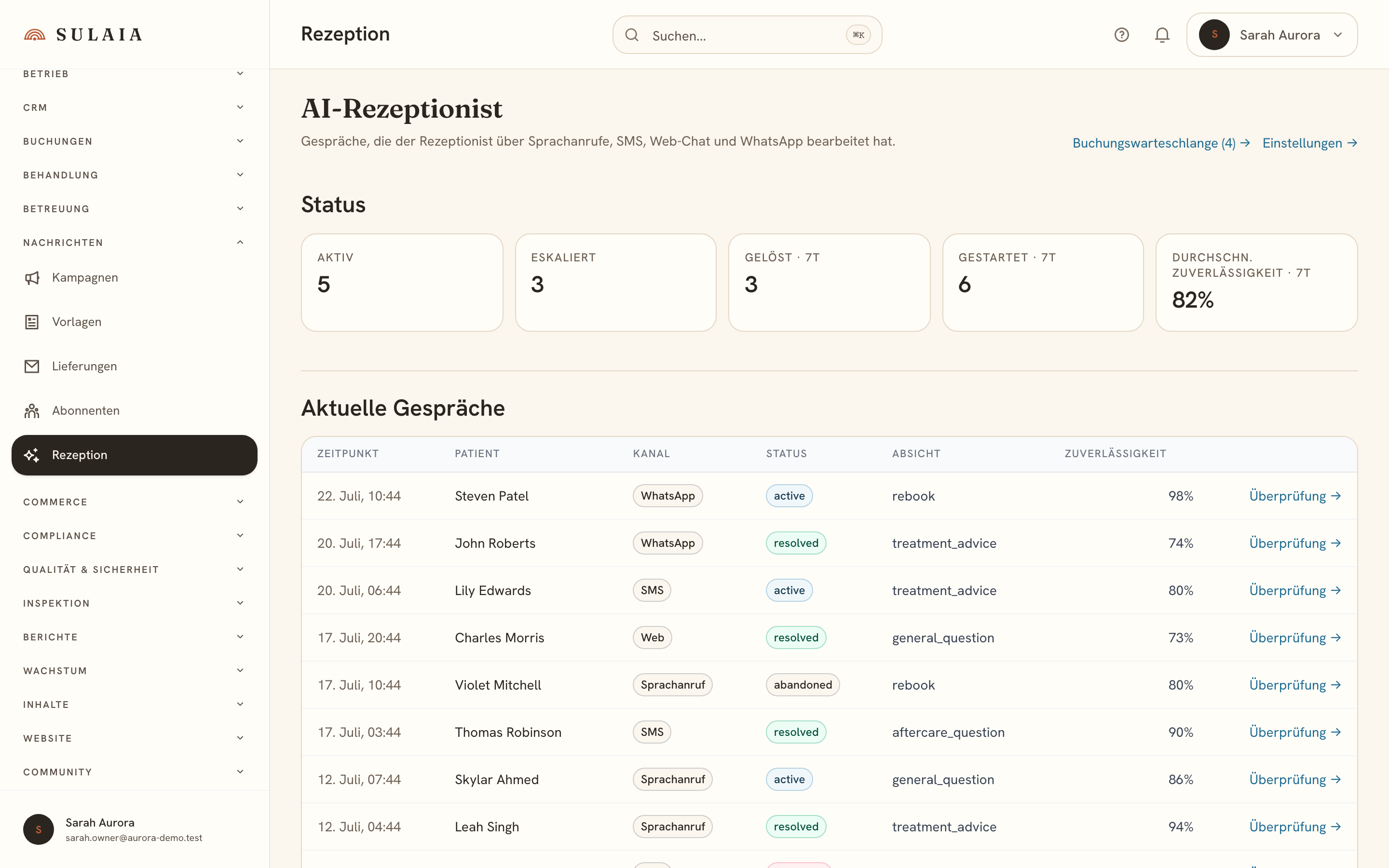Click the Abonnenten people icon
1389x868 pixels.
32,410
